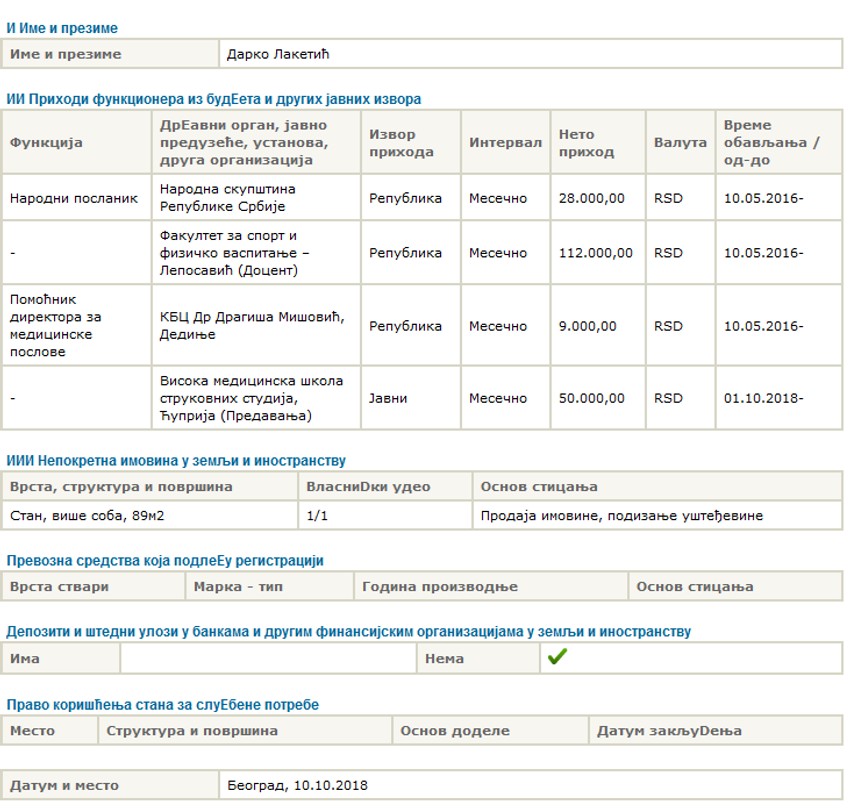Click the green checkmark beside Нема

coord(557,657)
